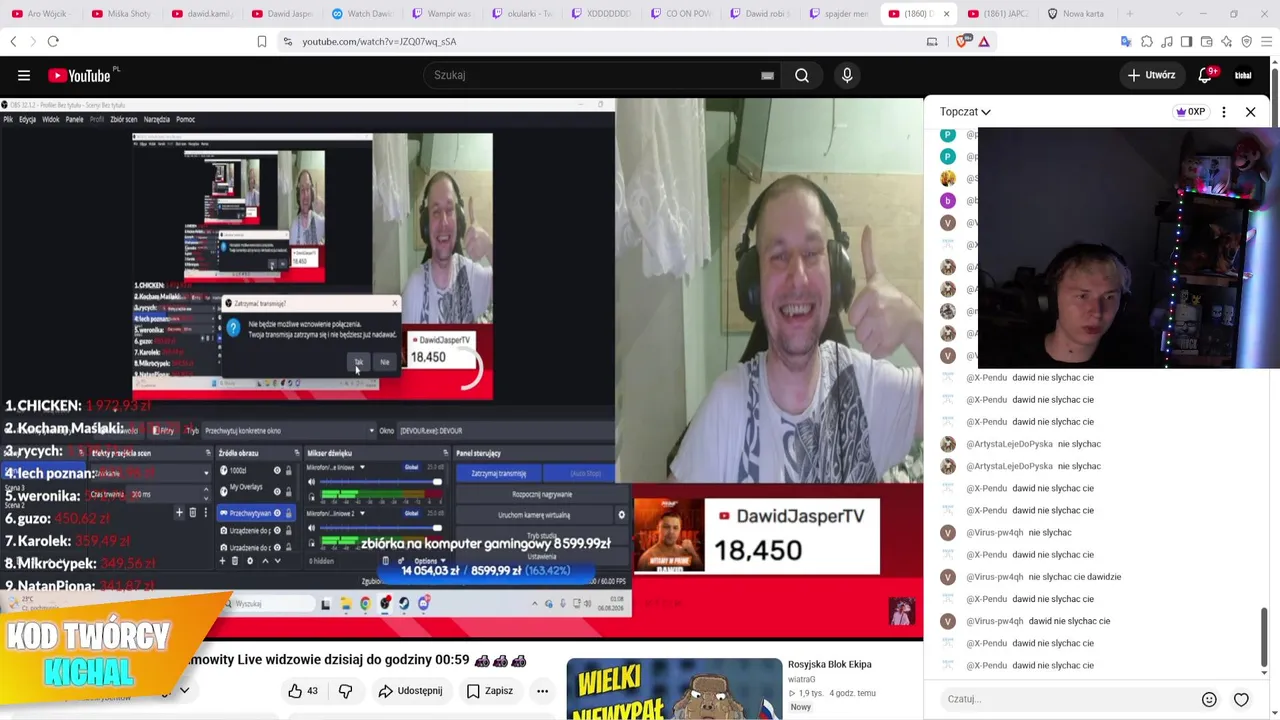This screenshot has height=720, width=1280.
Task: Switch to the Nowa karta tab
Action: [x=1076, y=14]
